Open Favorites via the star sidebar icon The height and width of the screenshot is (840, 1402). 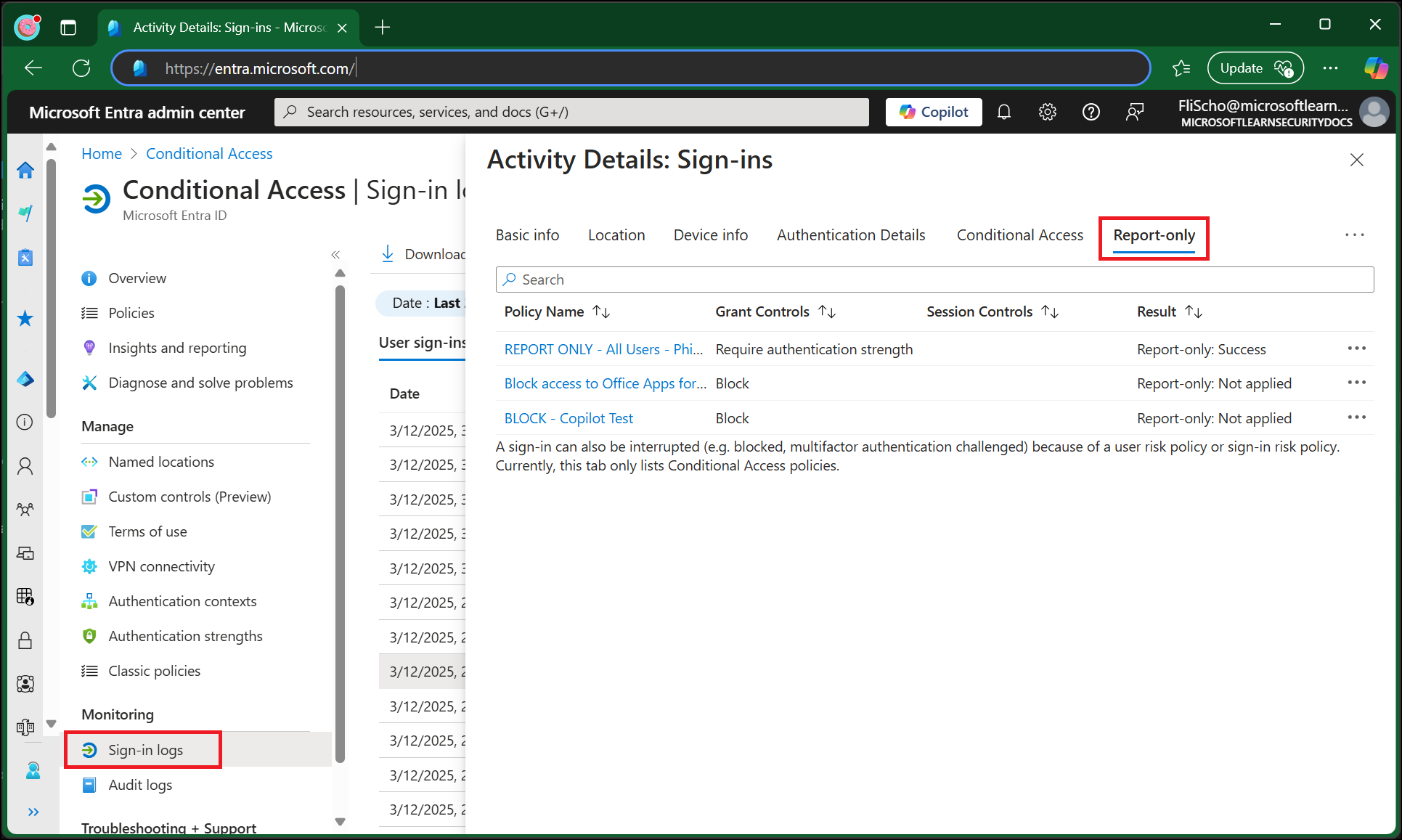point(25,318)
